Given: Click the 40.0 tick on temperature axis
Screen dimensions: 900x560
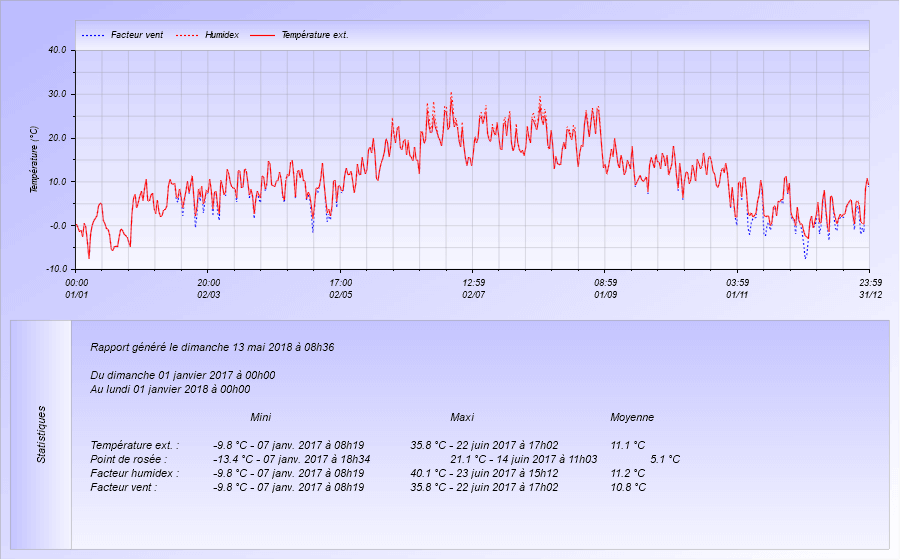Looking at the screenshot, I should coord(57,49).
